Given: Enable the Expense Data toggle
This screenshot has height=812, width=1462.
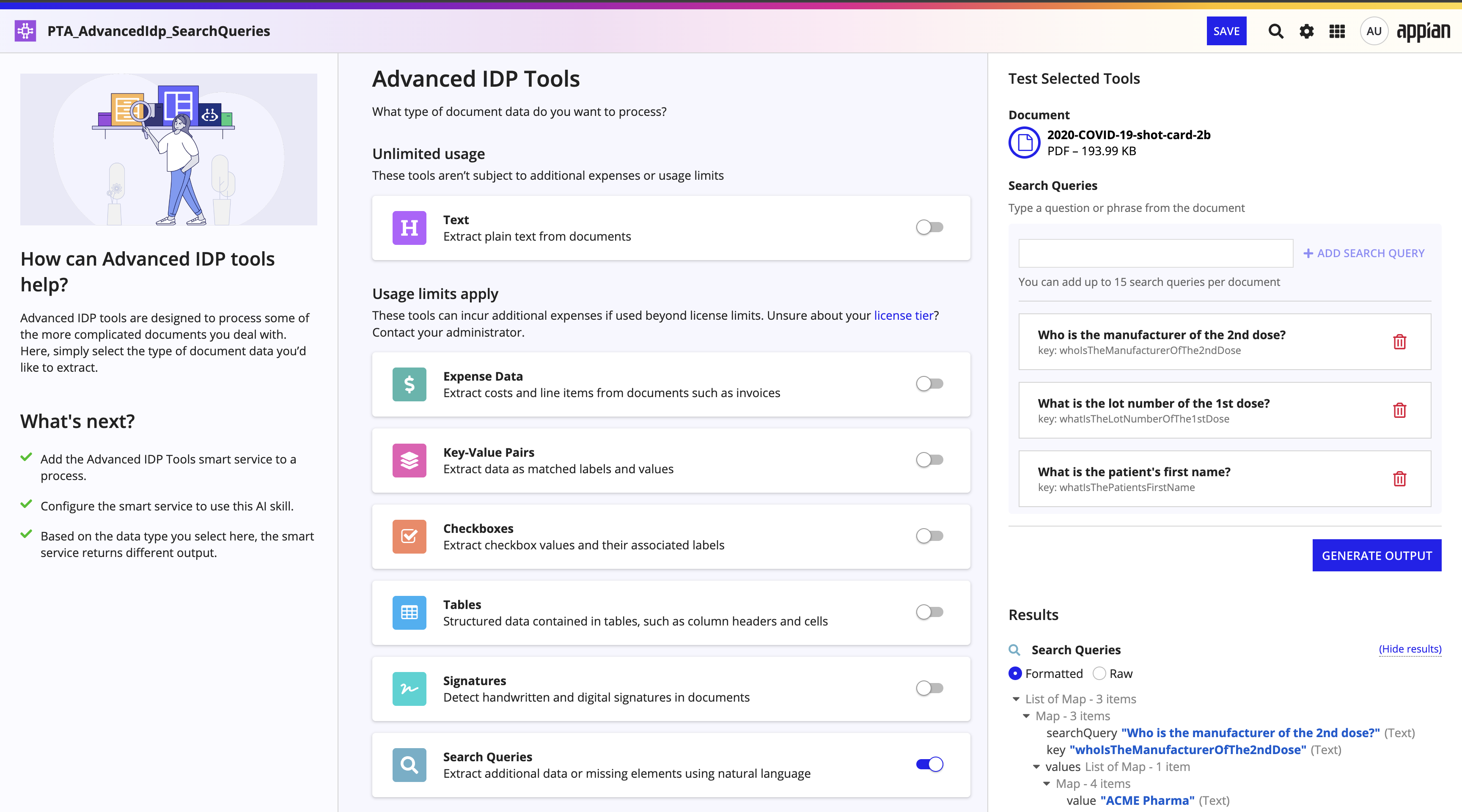Looking at the screenshot, I should click(930, 384).
